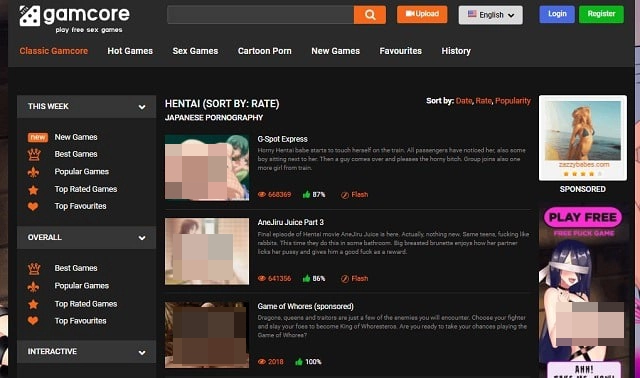Viewport: 640px width, 378px height.
Task: Open New Games link under This Week
Action: coord(76,137)
